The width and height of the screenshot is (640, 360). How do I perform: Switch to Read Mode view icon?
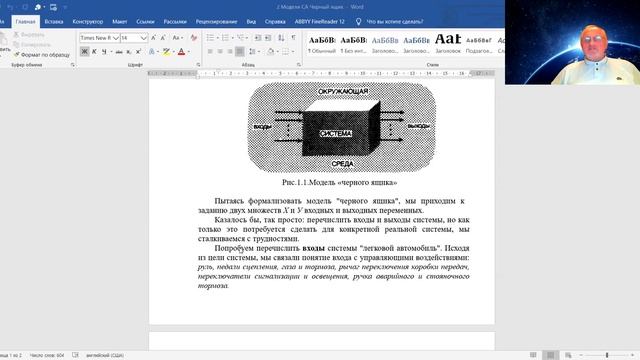533,356
